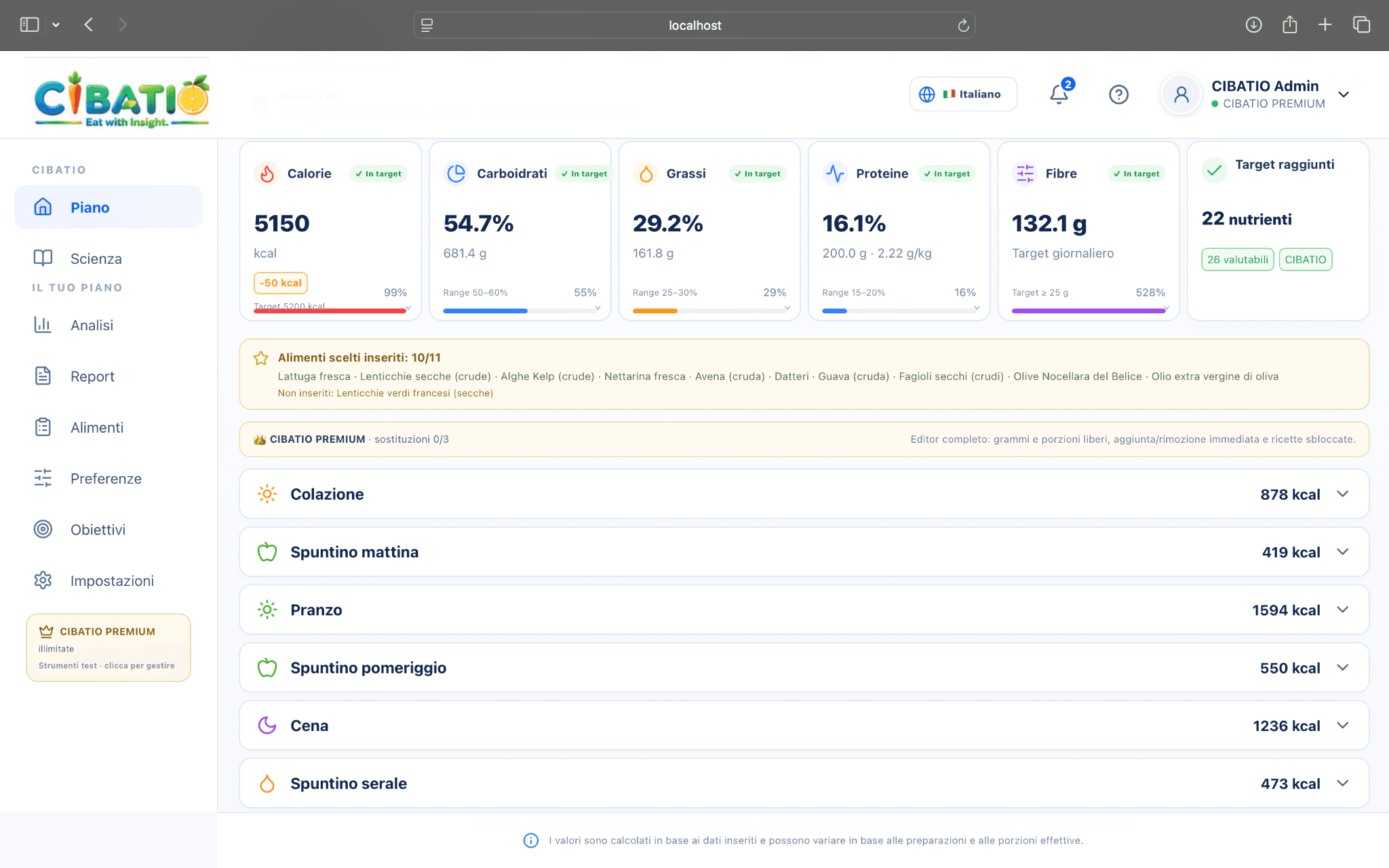Click the Safari sidebar toggle icon
Viewport: 1389px width, 868px height.
pos(29,25)
